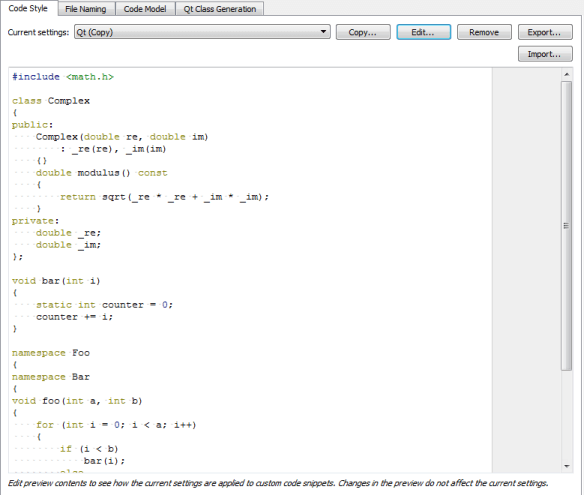The image size is (584, 495).
Task: Open the Qt Class Generation tab
Action: pos(220,9)
